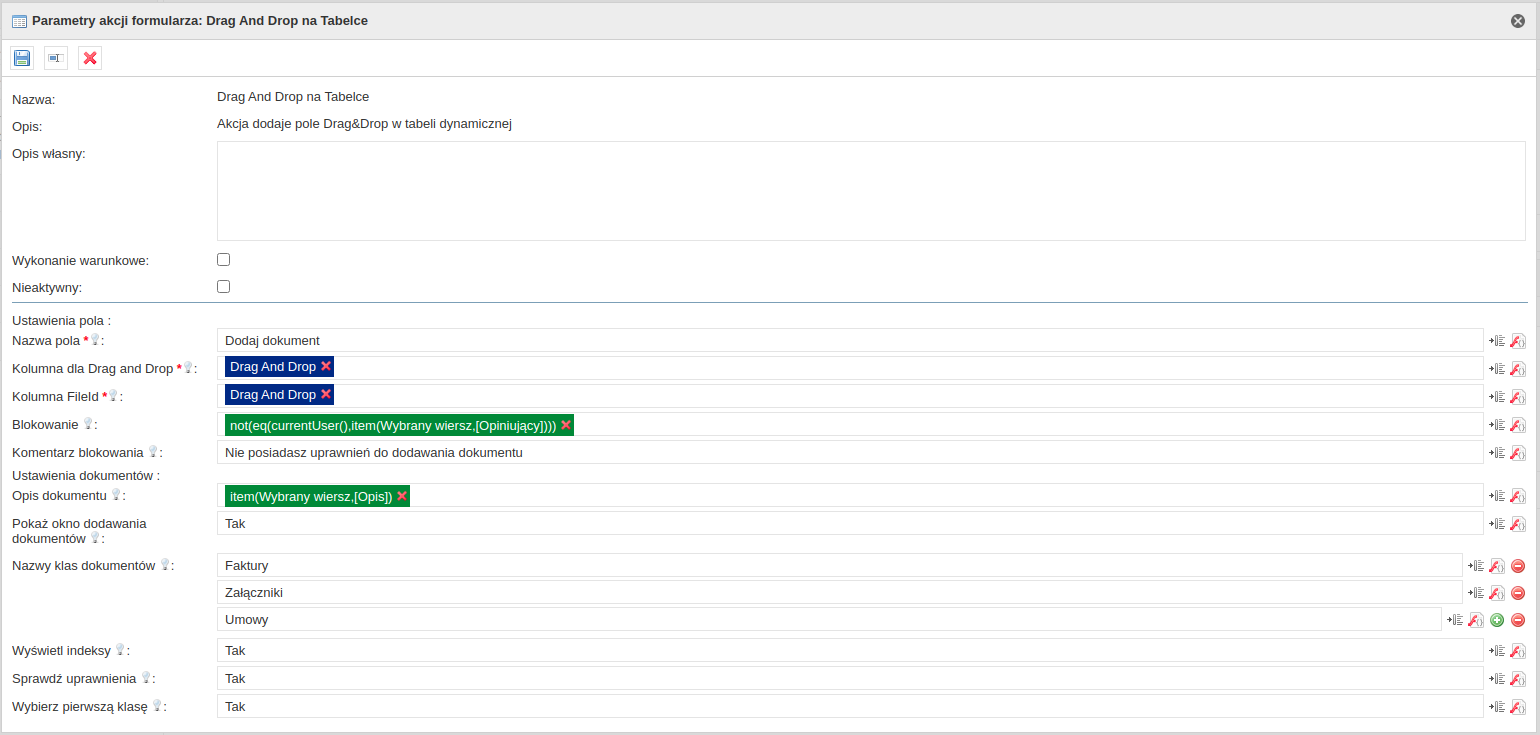1540x735 pixels.
Task: Show hint lightbulb next to Opis dokumentu
Action: click(116, 494)
